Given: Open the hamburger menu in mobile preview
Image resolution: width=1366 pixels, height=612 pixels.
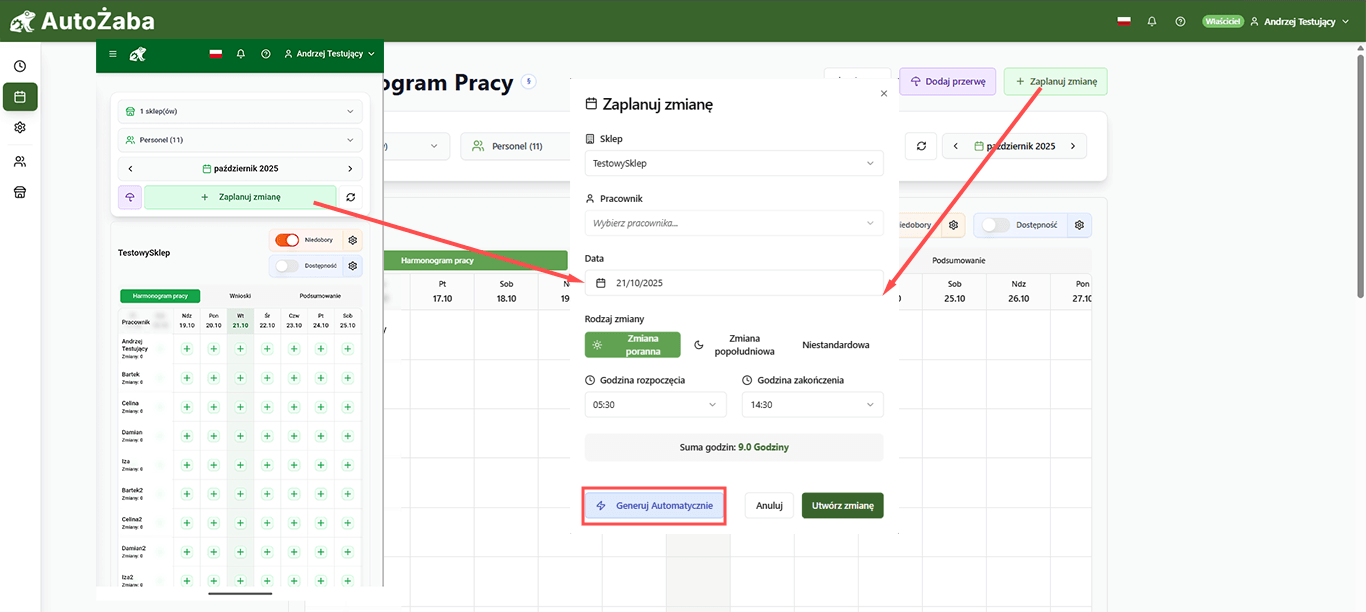Looking at the screenshot, I should click(112, 54).
